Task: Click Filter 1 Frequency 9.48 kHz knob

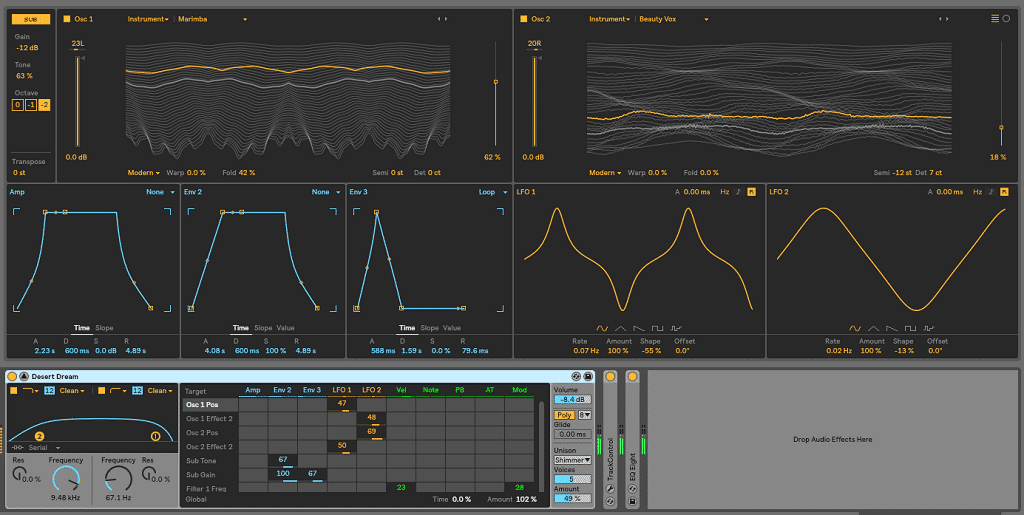Action: 66,480
